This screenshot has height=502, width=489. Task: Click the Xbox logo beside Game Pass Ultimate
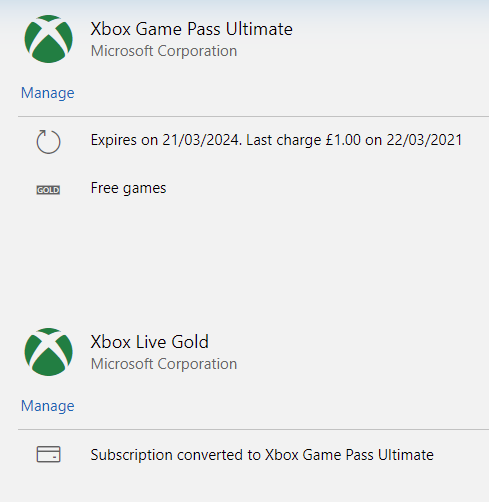(x=48, y=39)
